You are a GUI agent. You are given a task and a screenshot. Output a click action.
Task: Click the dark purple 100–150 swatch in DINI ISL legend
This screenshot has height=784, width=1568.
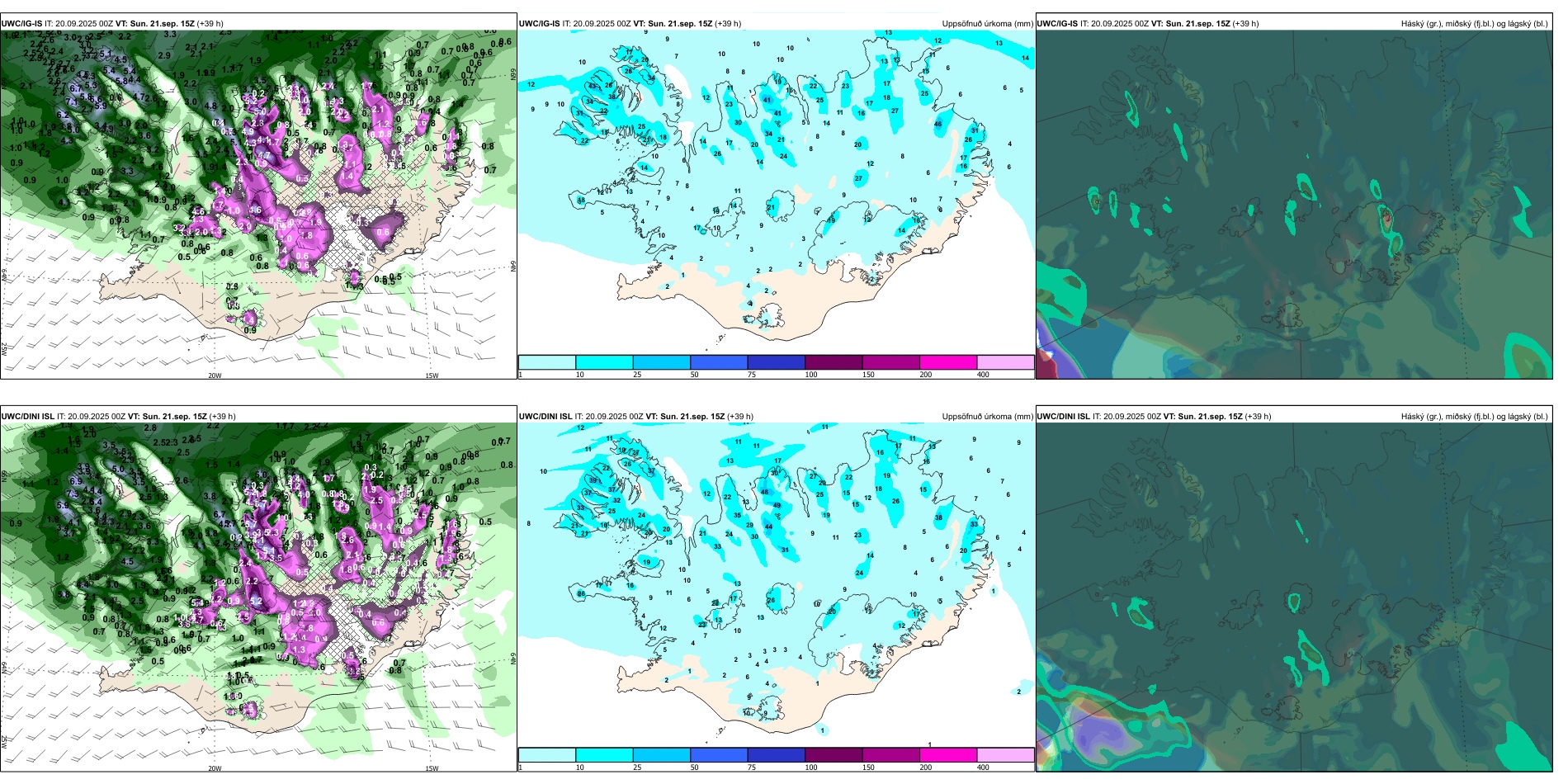click(834, 755)
